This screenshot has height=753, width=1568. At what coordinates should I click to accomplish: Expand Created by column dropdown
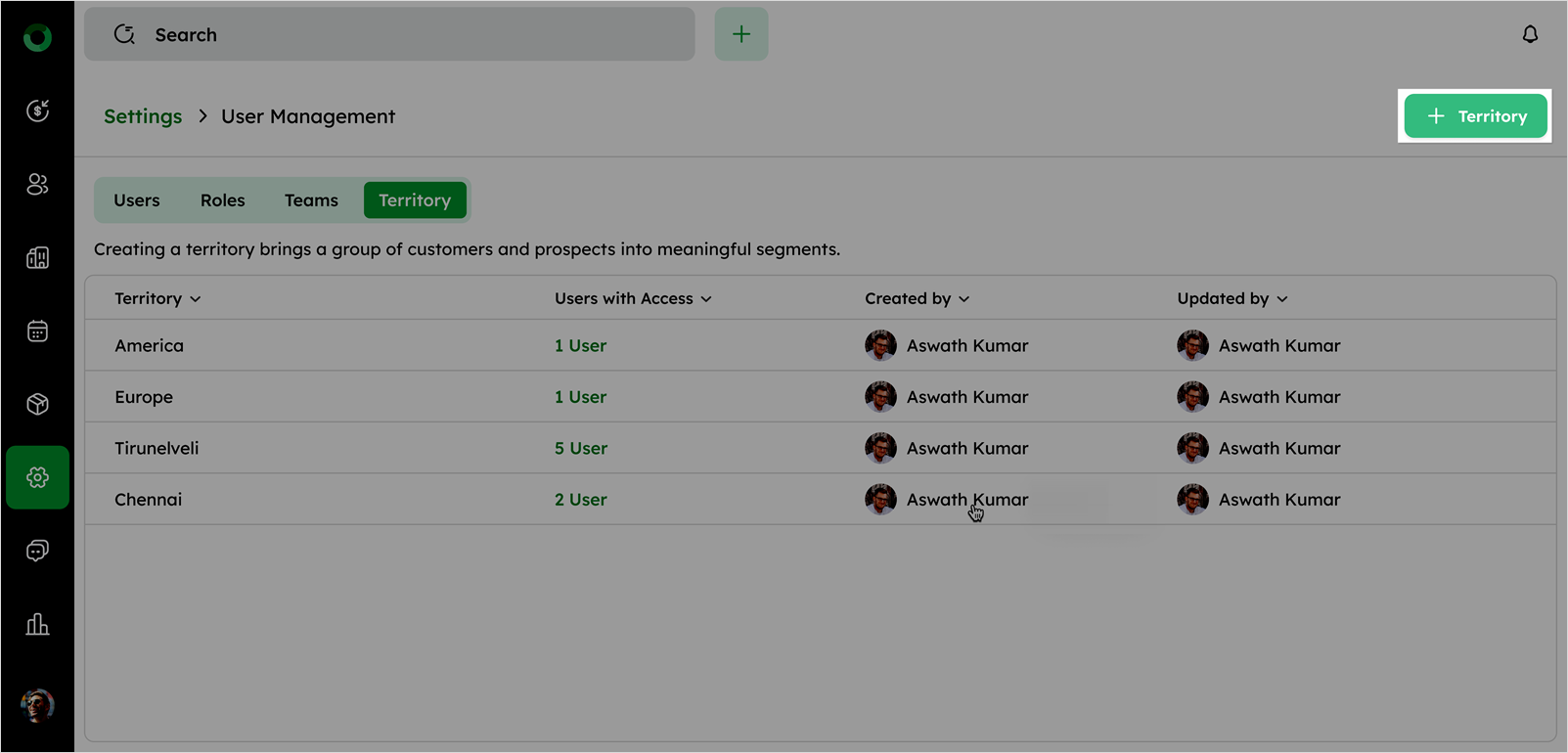[x=963, y=298]
